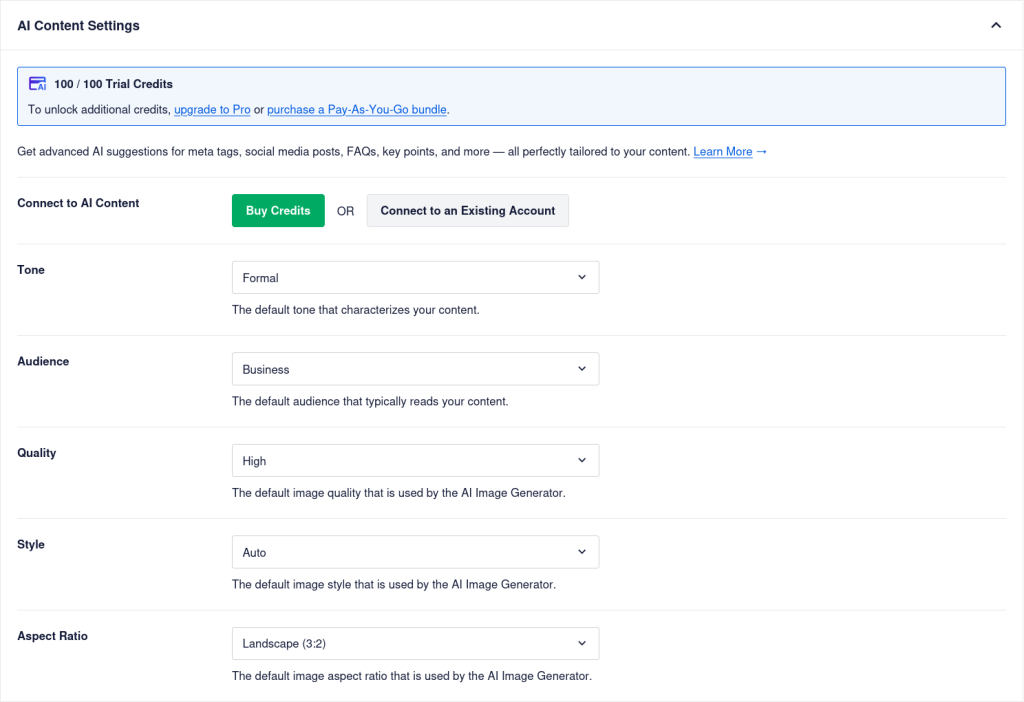Click the Tone field label

(x=31, y=270)
